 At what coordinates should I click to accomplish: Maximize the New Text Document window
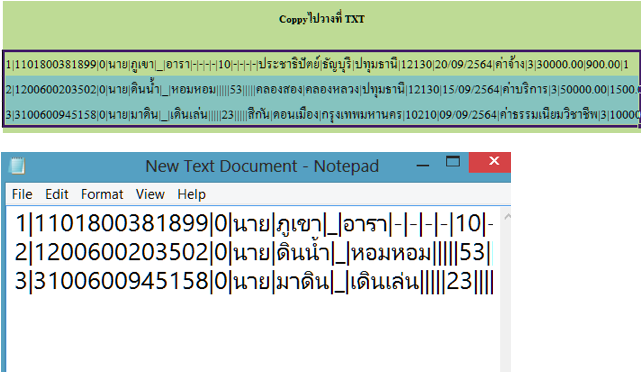click(453, 162)
